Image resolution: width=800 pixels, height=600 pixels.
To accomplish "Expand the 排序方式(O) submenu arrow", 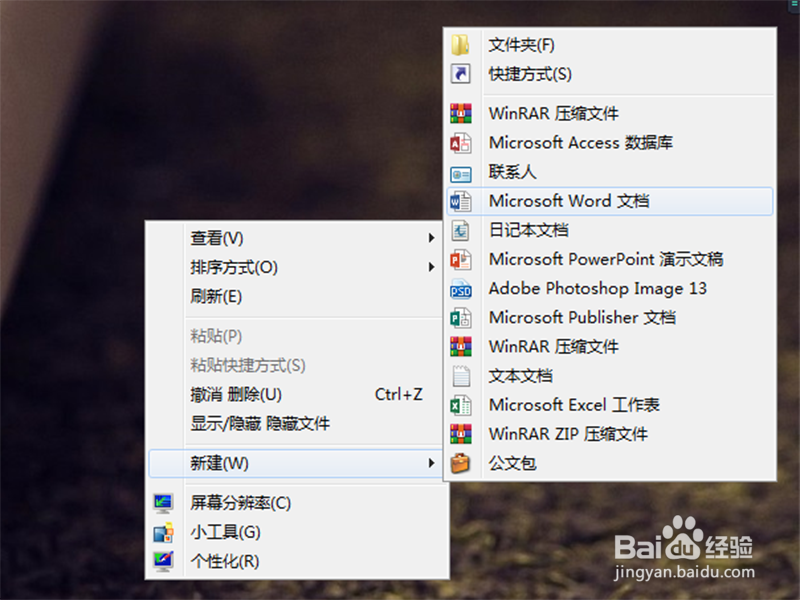I will pos(432,267).
